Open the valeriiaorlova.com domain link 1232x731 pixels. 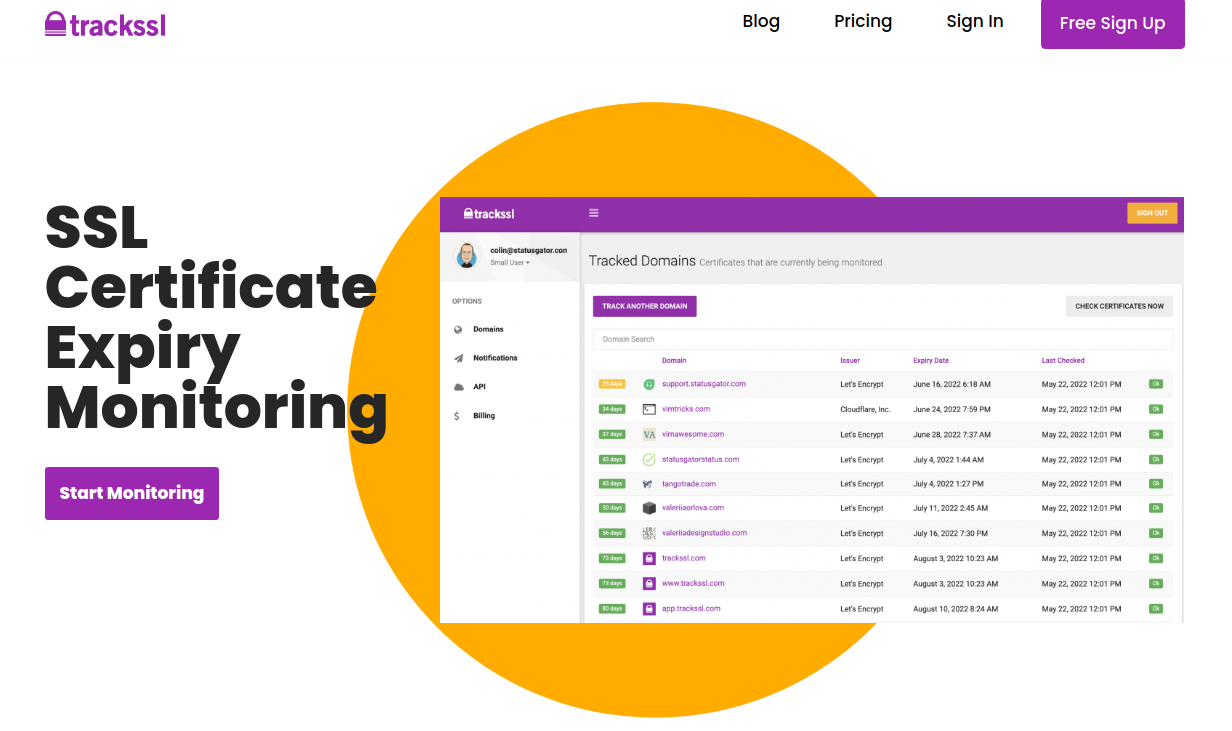point(693,508)
